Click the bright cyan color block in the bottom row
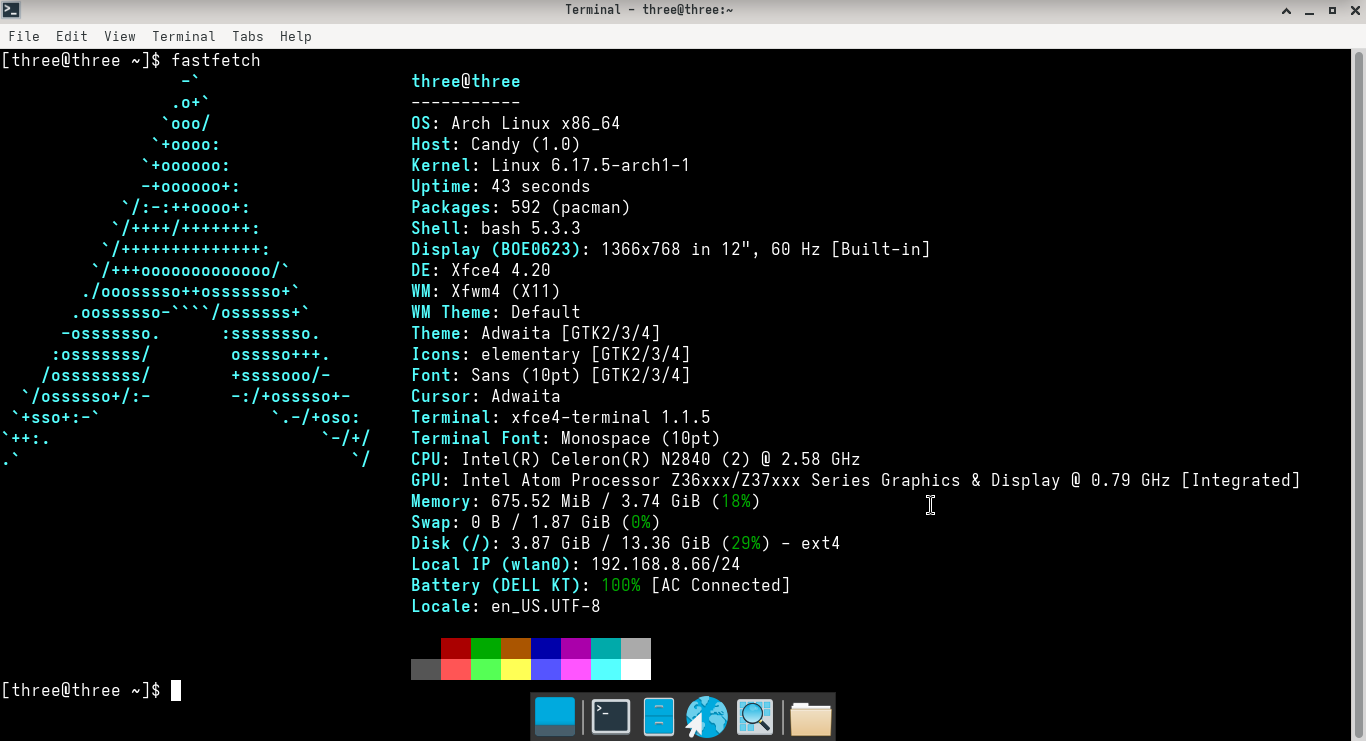Viewport: 1366px width, 741px height. click(x=606, y=669)
